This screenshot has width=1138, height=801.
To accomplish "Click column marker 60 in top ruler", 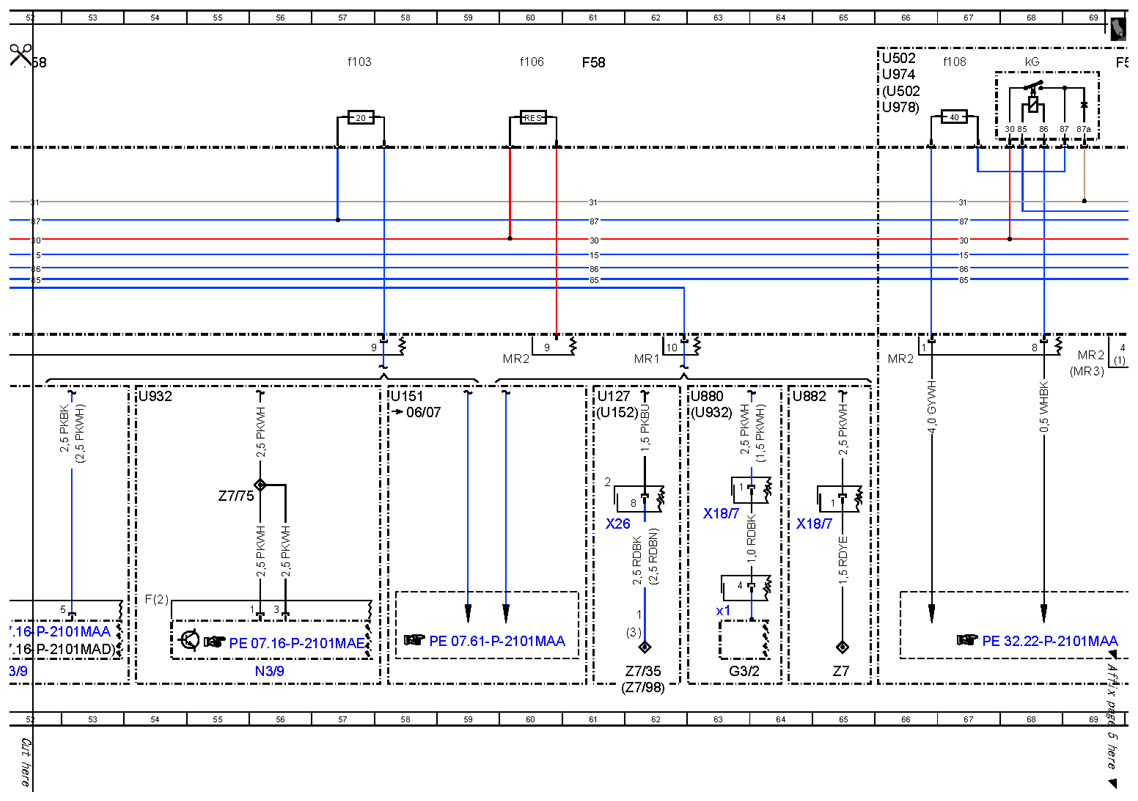I will (x=531, y=17).
